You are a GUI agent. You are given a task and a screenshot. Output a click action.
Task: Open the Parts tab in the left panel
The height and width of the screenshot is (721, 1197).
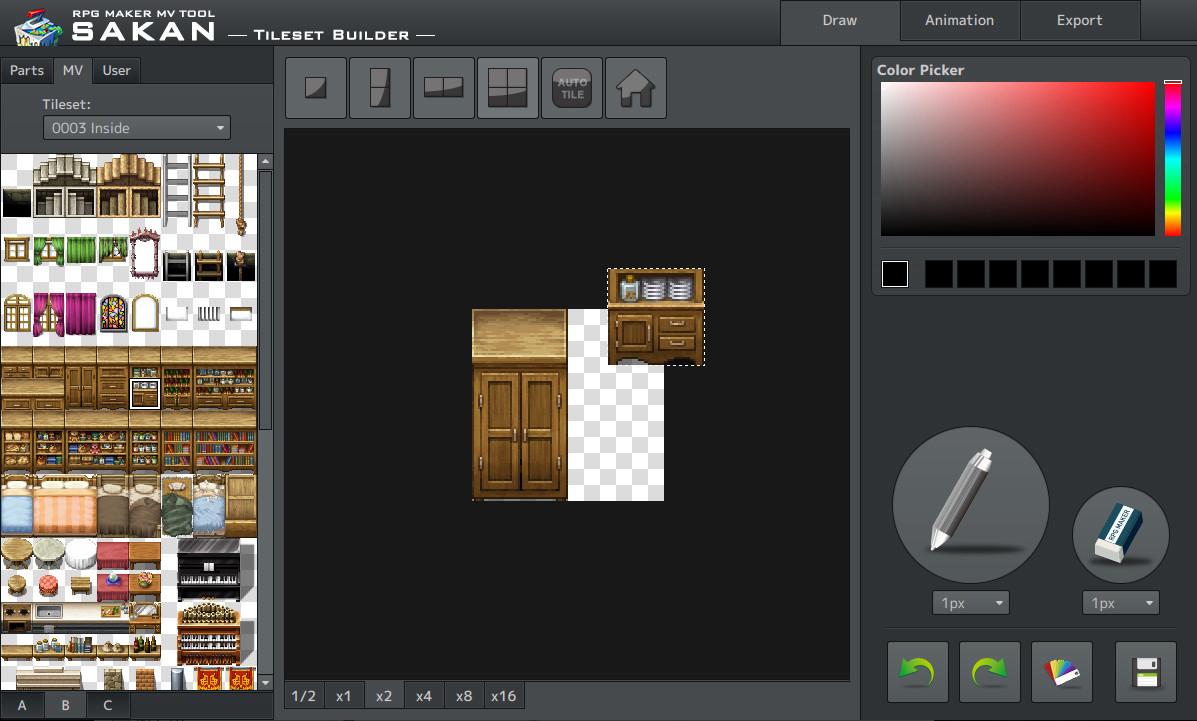[x=26, y=70]
